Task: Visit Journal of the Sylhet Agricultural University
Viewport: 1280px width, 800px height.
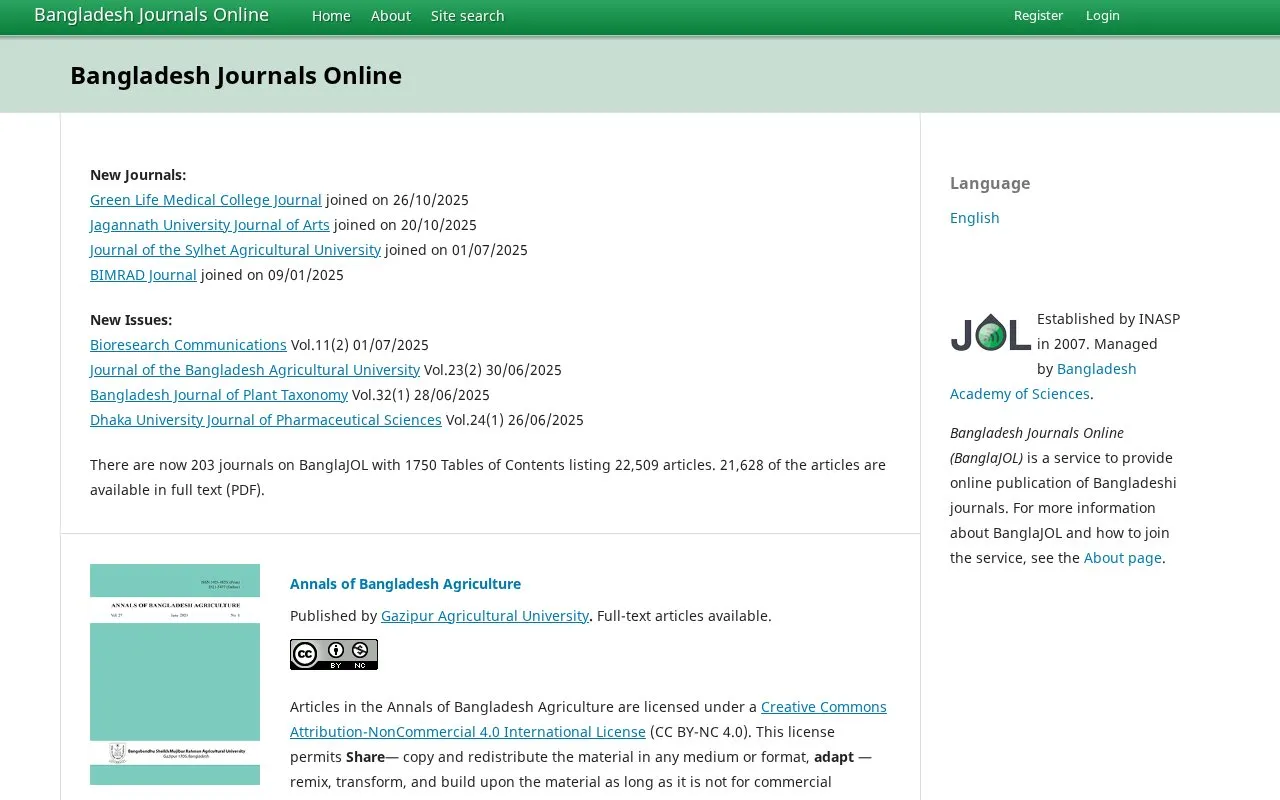Action: pyautogui.click(x=235, y=250)
